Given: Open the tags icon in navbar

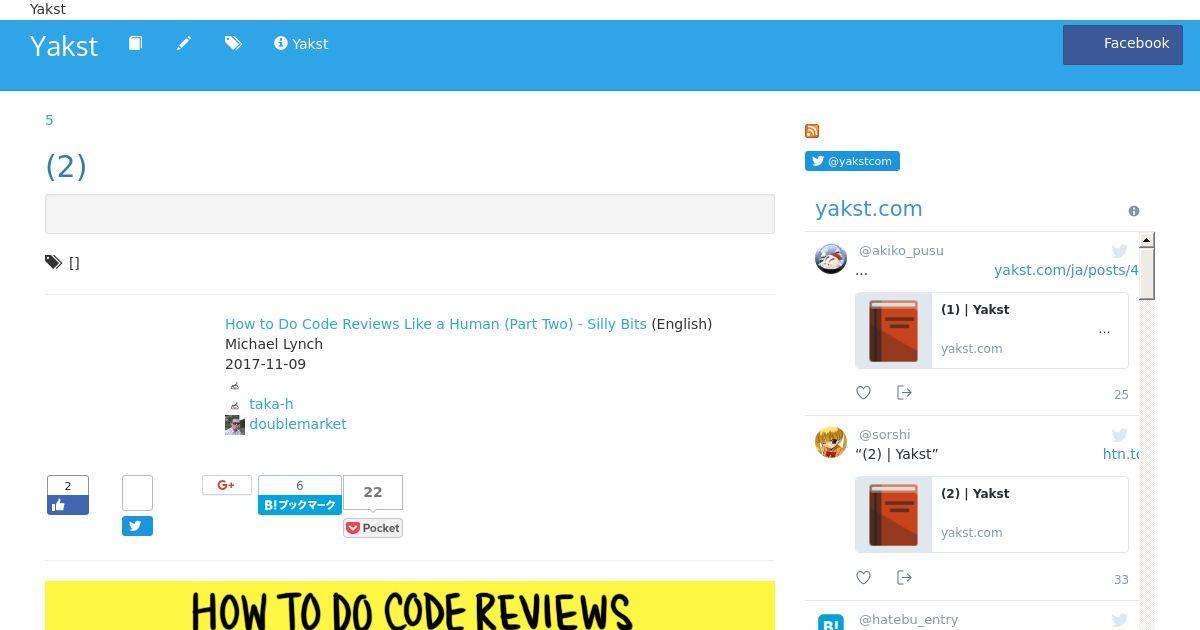Looking at the screenshot, I should tap(233, 43).
